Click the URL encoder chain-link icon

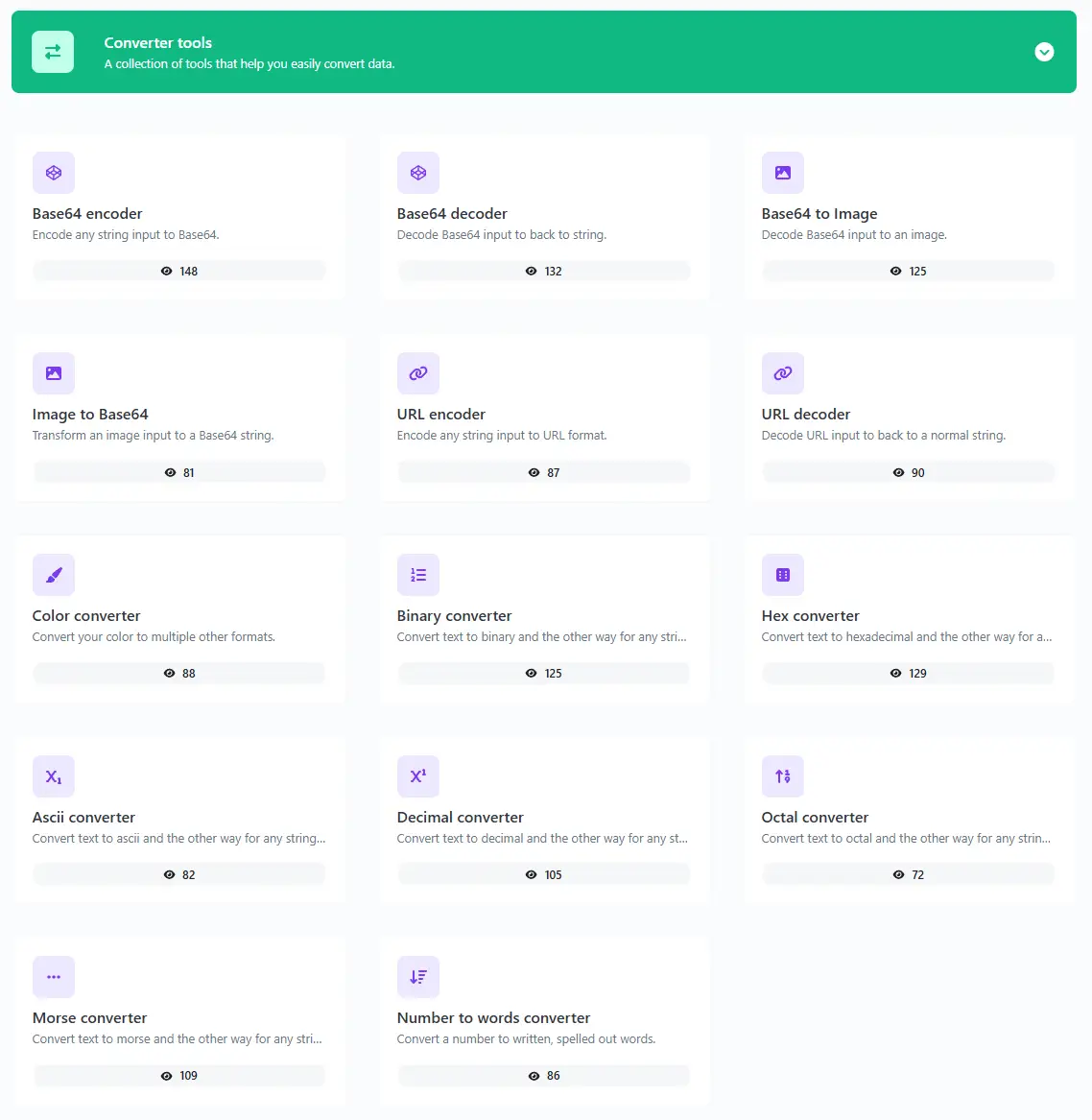[x=418, y=373]
